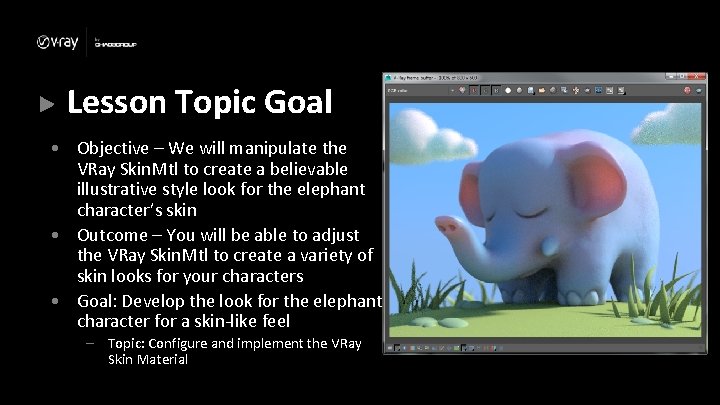Click the "Lesson Topic Goal" heading

200,101
